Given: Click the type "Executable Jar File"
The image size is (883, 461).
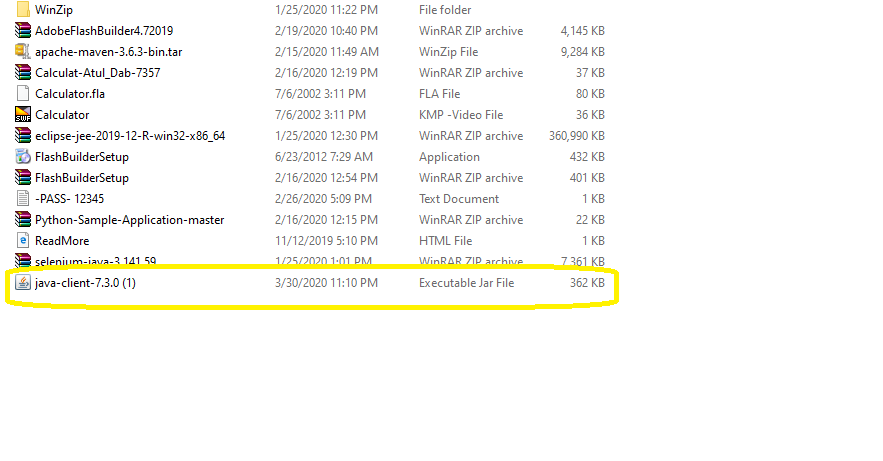Looking at the screenshot, I should pos(466,283).
